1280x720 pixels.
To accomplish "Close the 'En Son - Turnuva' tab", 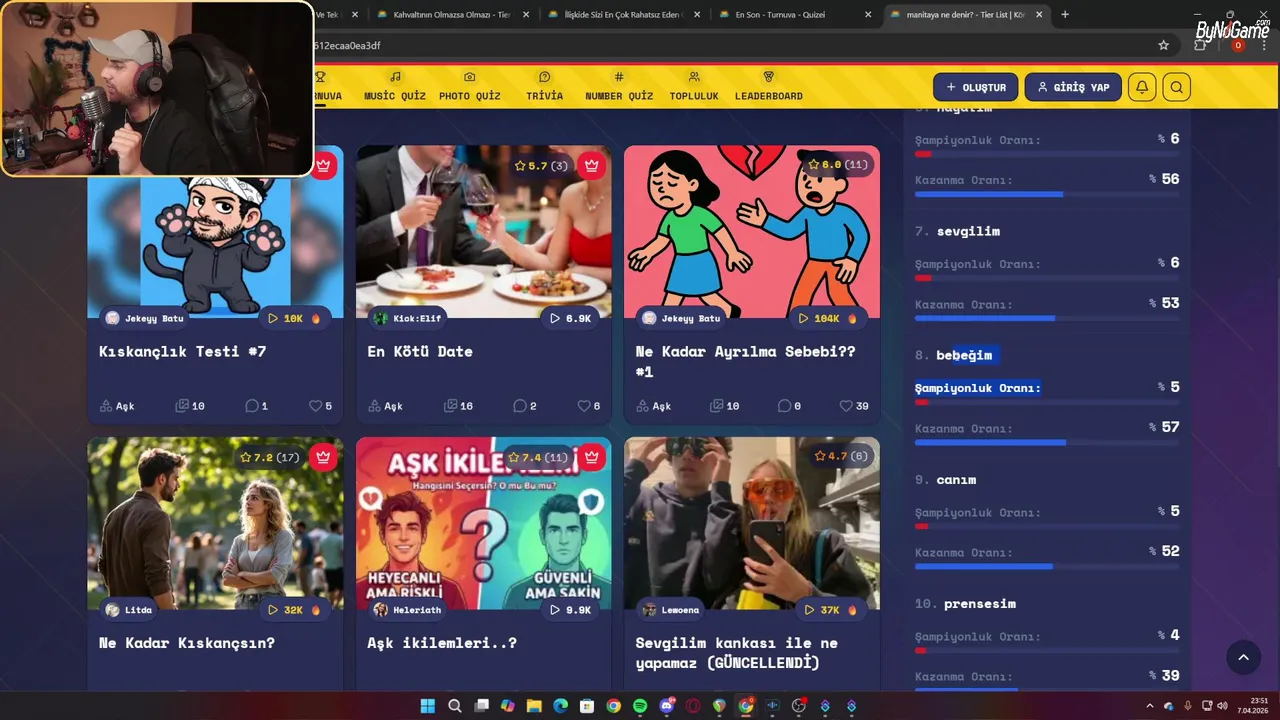I will 868,14.
